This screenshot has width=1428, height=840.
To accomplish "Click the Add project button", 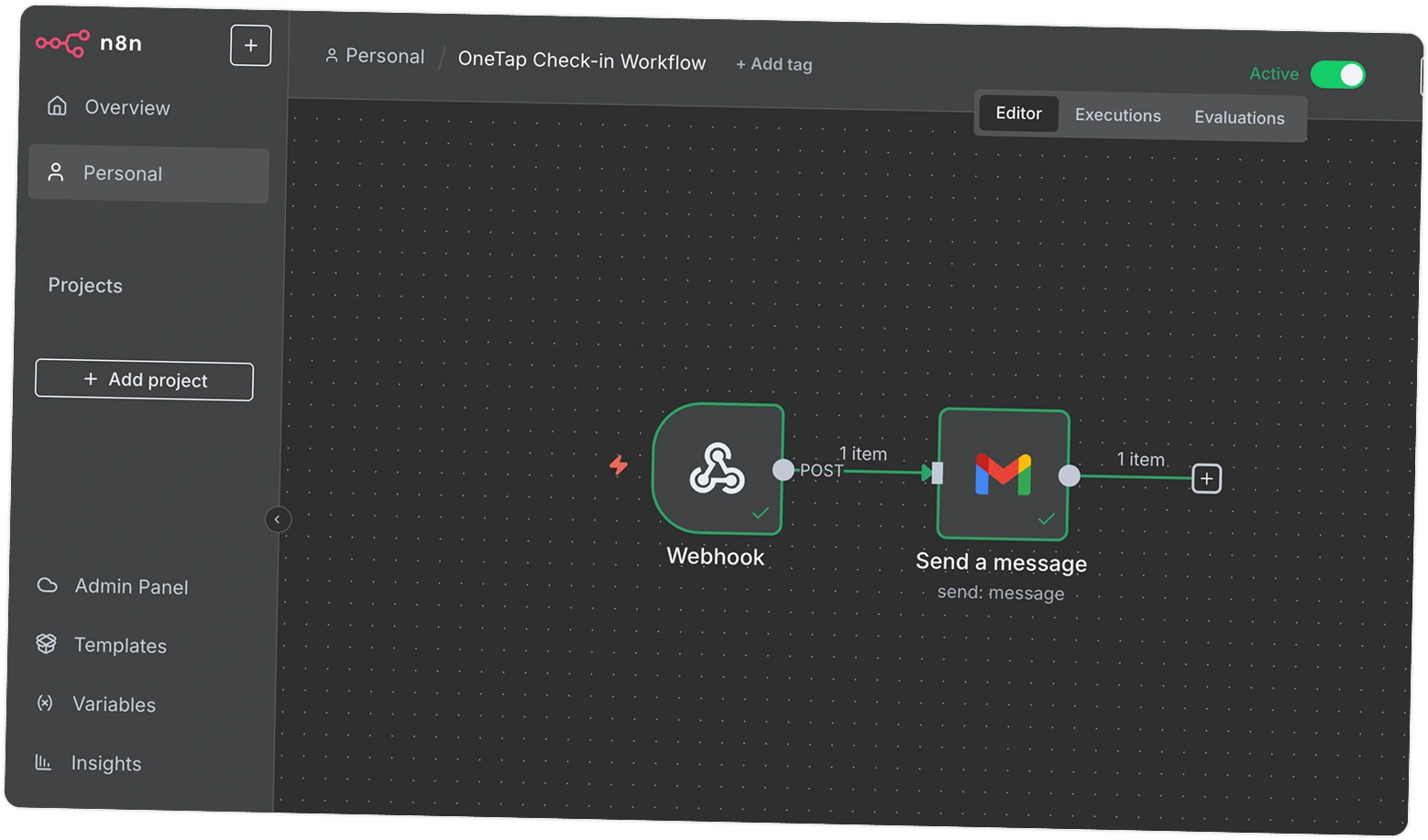I will [144, 380].
